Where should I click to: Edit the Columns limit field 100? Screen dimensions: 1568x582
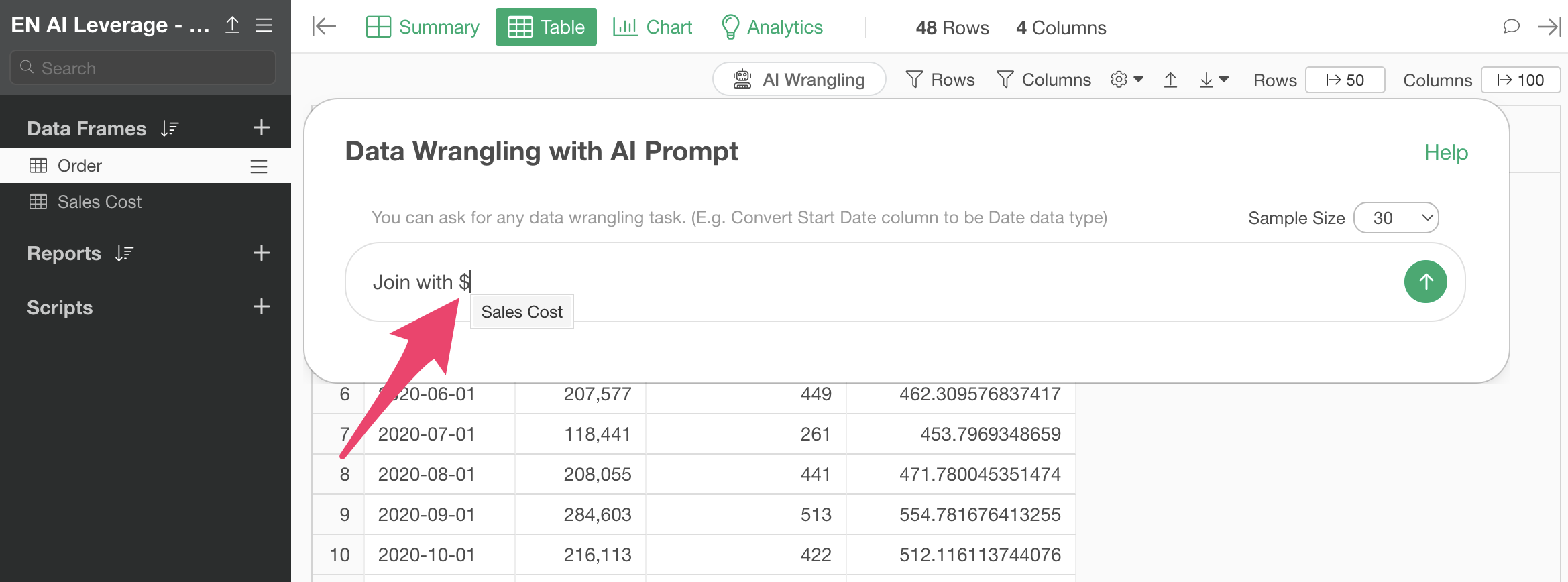pyautogui.click(x=1520, y=80)
